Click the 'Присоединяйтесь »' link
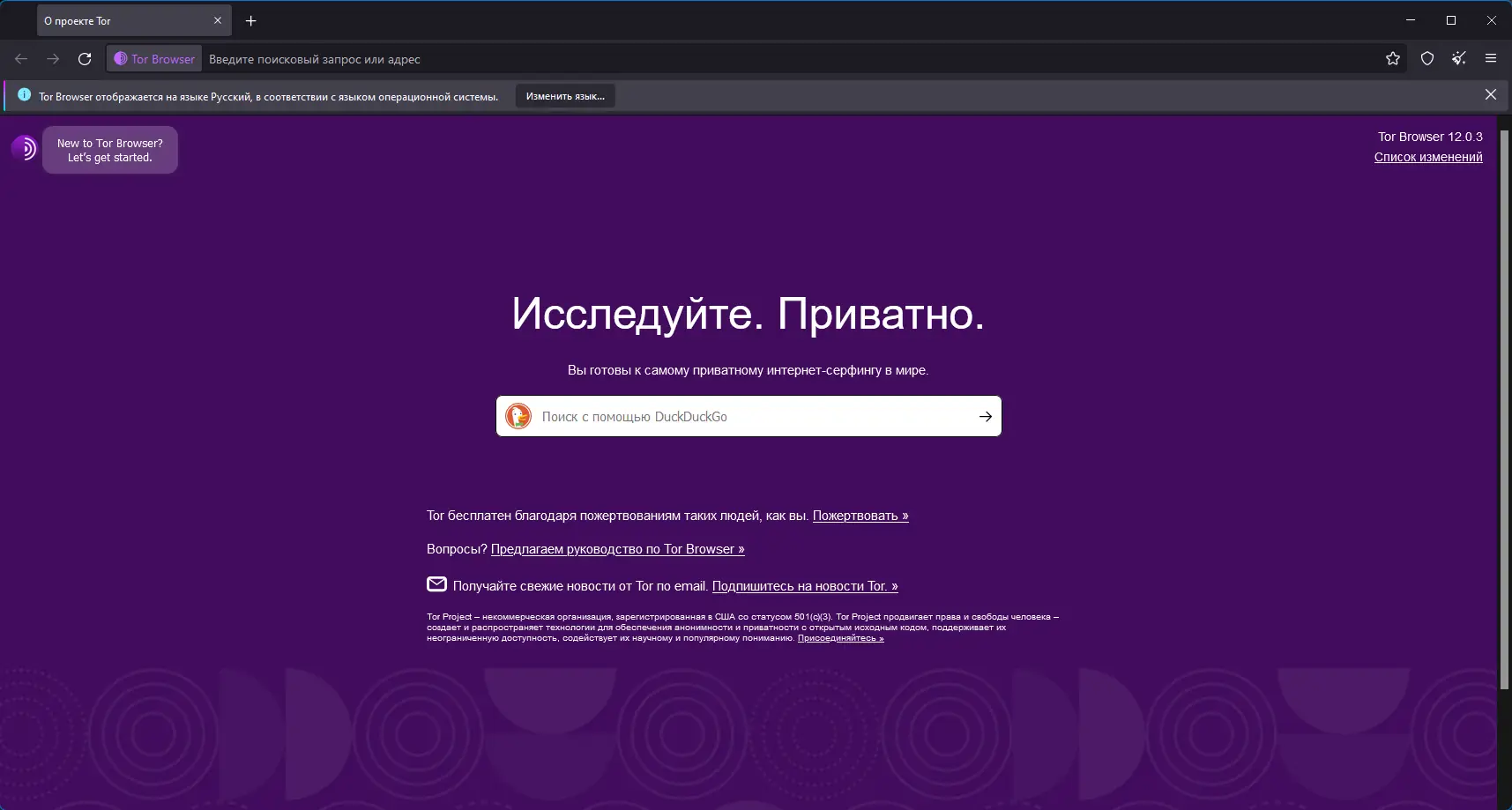Screen dimensions: 1512x810 point(841,638)
